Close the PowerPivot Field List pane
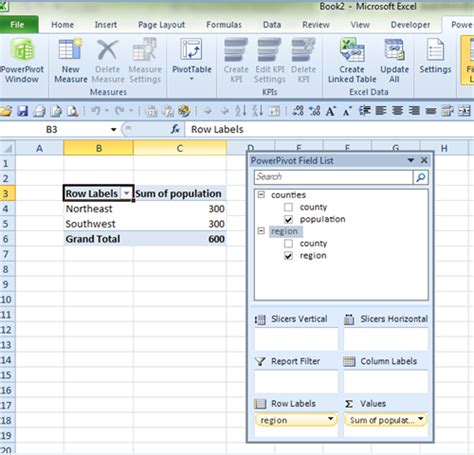The image size is (474, 455). click(424, 160)
